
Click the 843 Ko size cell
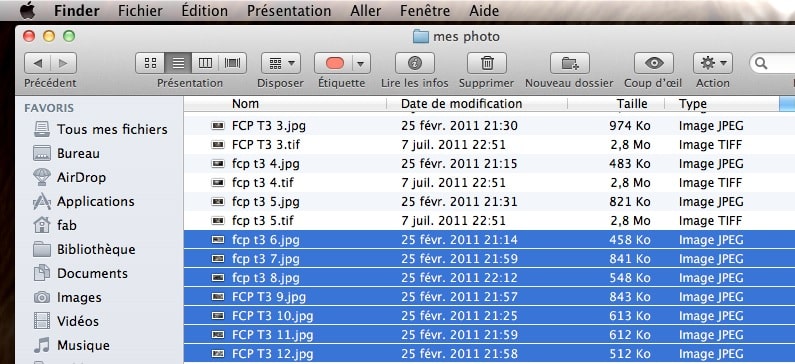630,297
